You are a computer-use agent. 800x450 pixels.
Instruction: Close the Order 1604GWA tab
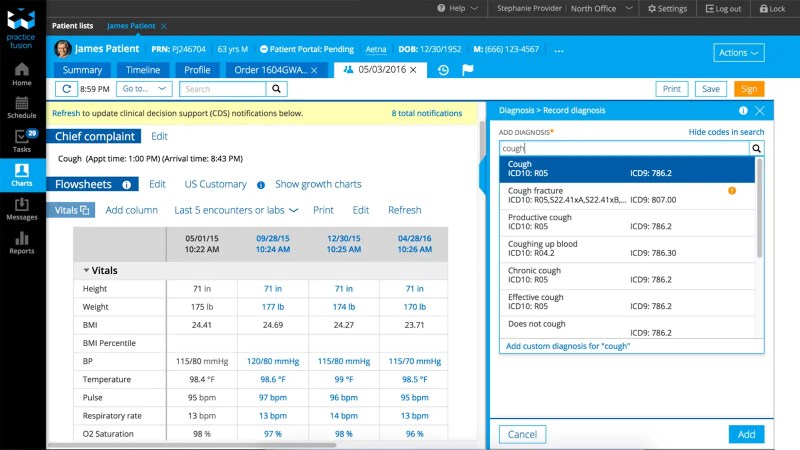point(314,70)
